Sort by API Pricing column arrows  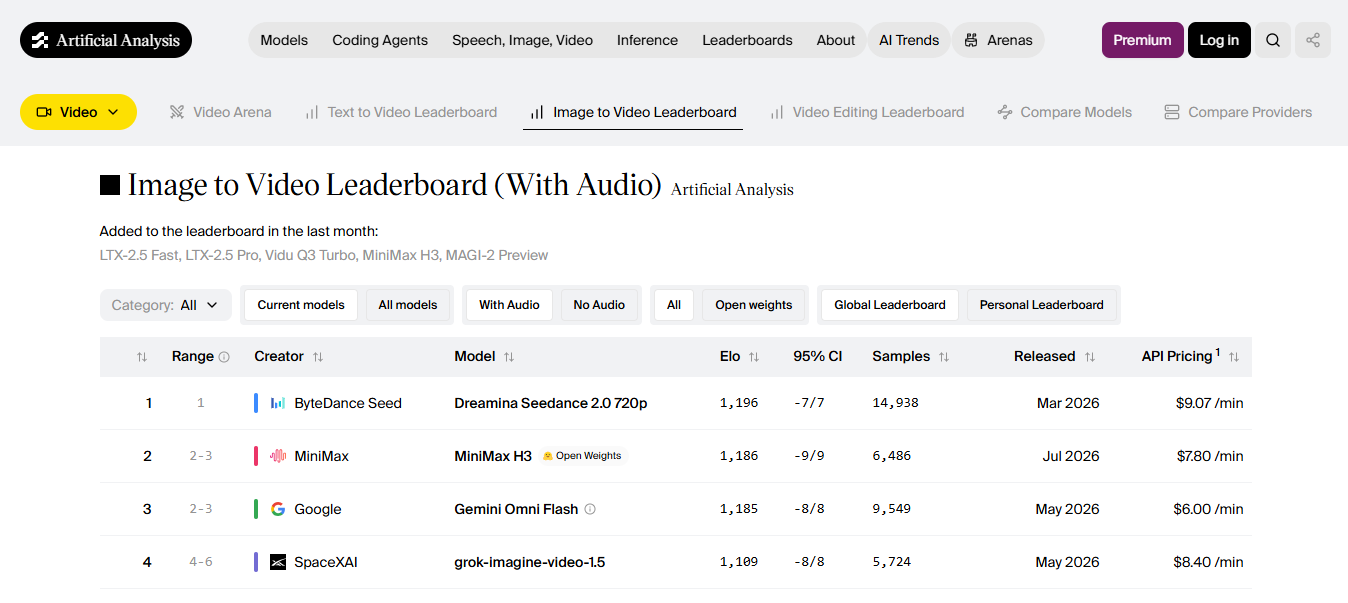click(1234, 357)
